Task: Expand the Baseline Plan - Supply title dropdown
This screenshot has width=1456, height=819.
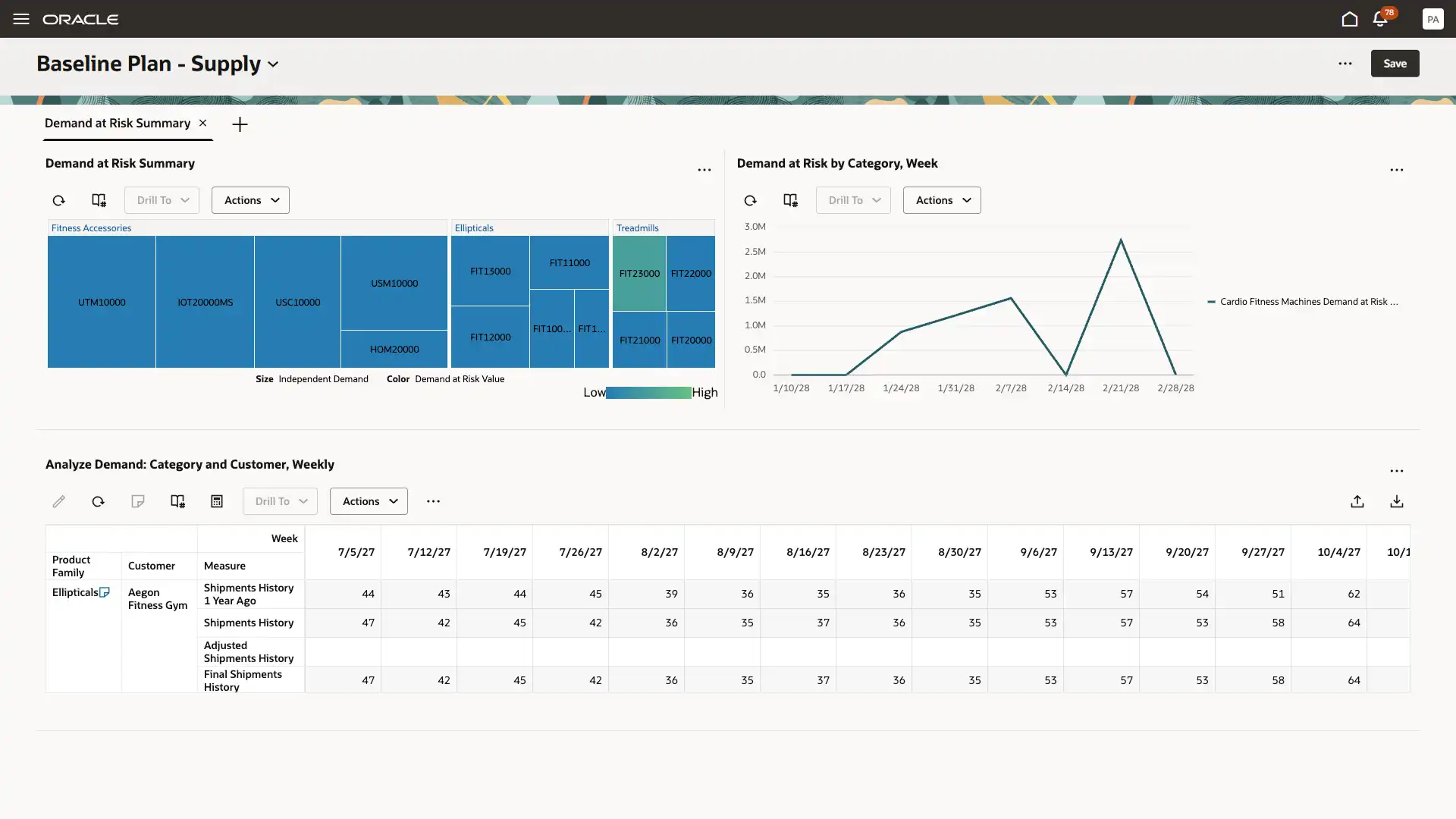Action: click(x=273, y=64)
